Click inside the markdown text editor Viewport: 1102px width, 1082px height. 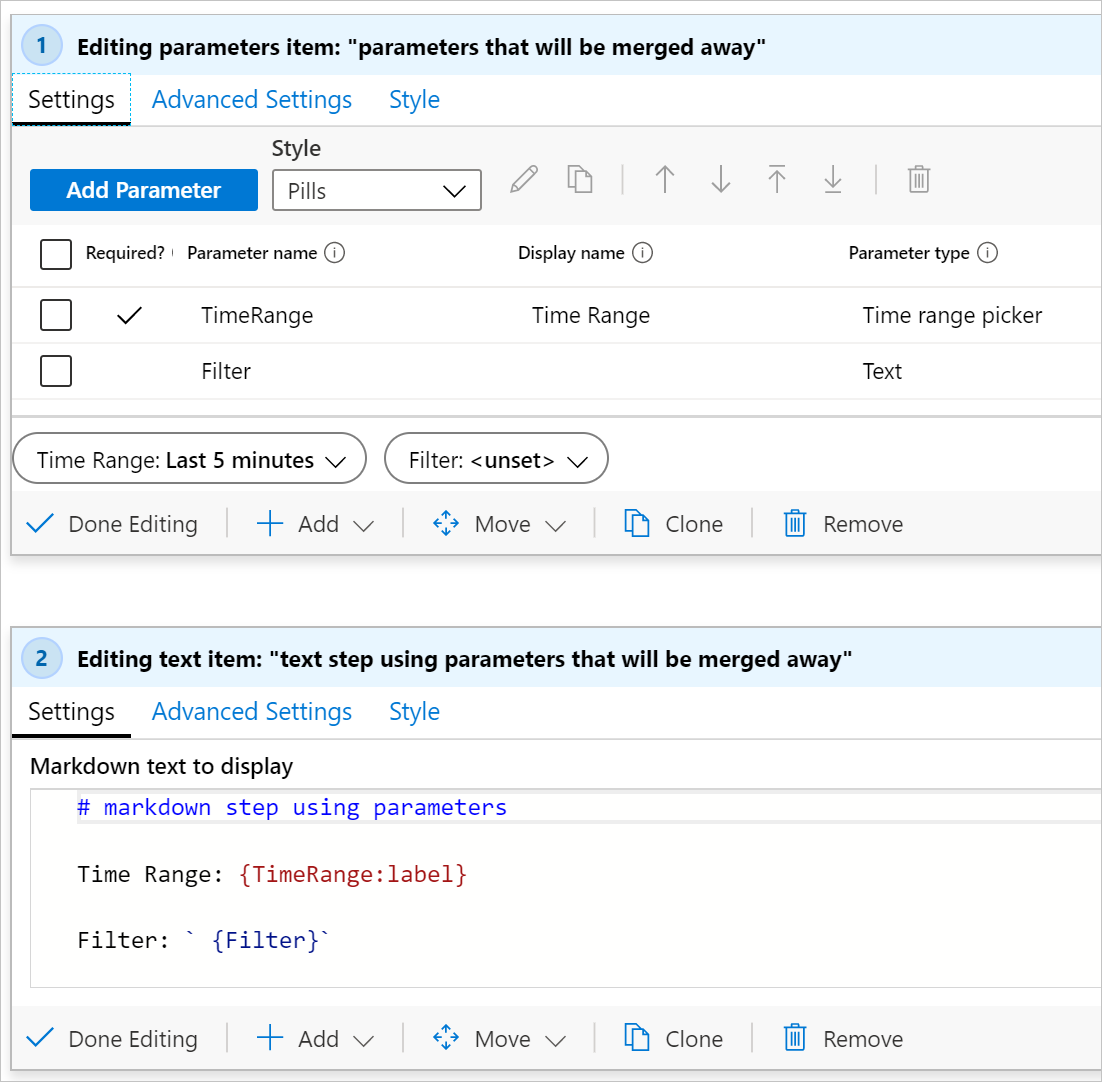click(560, 900)
